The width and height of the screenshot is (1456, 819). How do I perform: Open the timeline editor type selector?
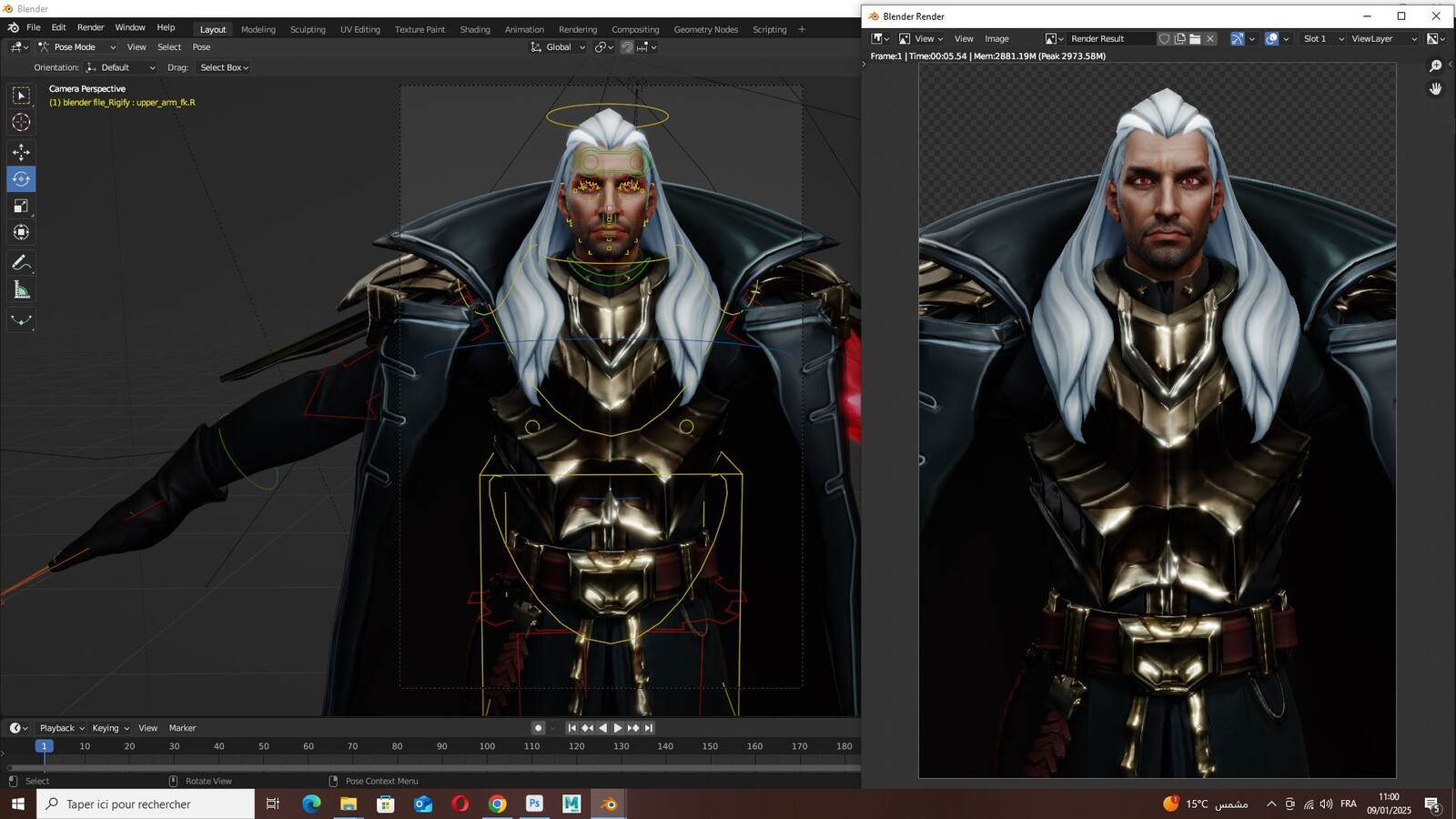click(x=18, y=728)
